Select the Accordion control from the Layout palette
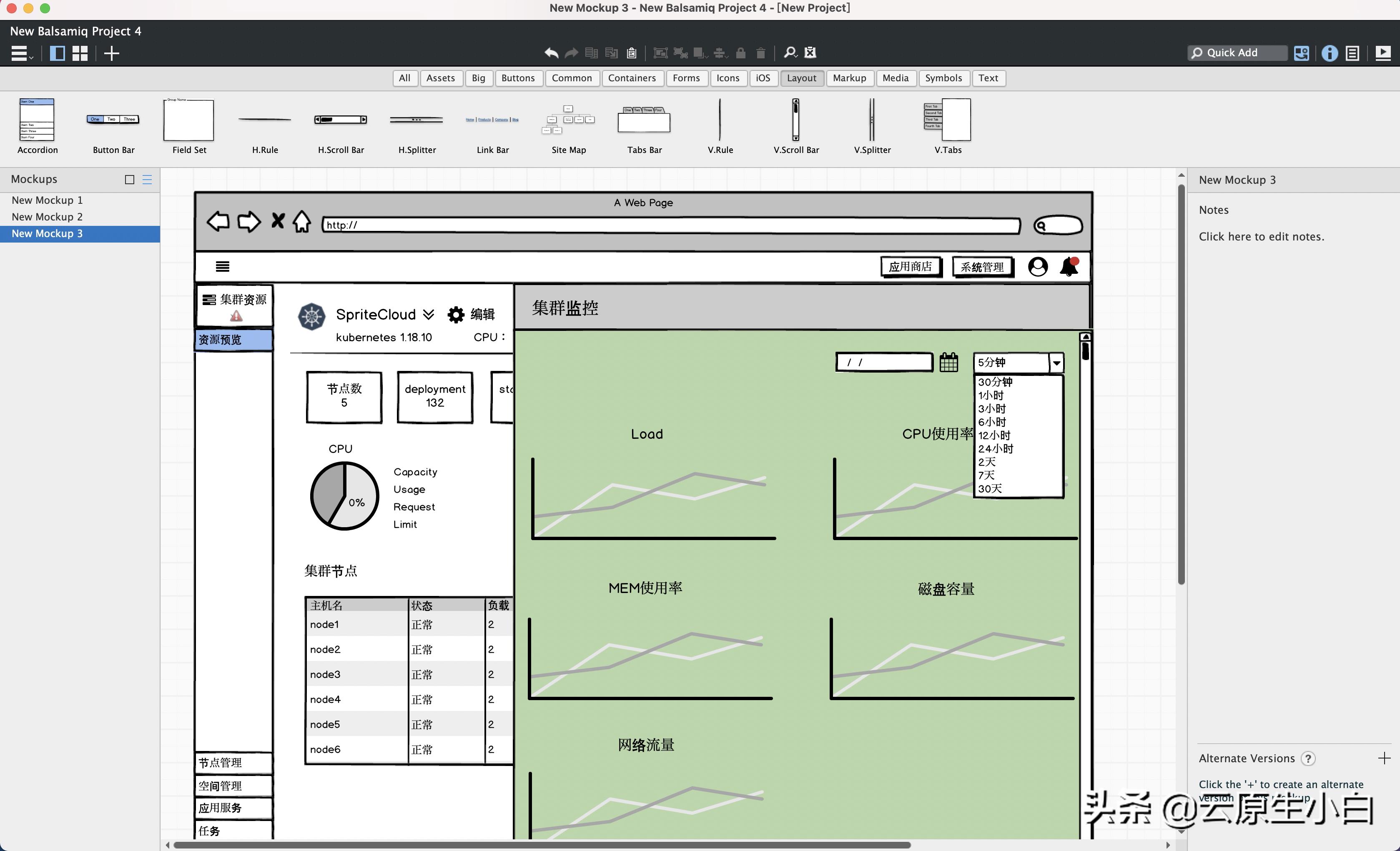Viewport: 1400px width, 851px height. point(38,120)
